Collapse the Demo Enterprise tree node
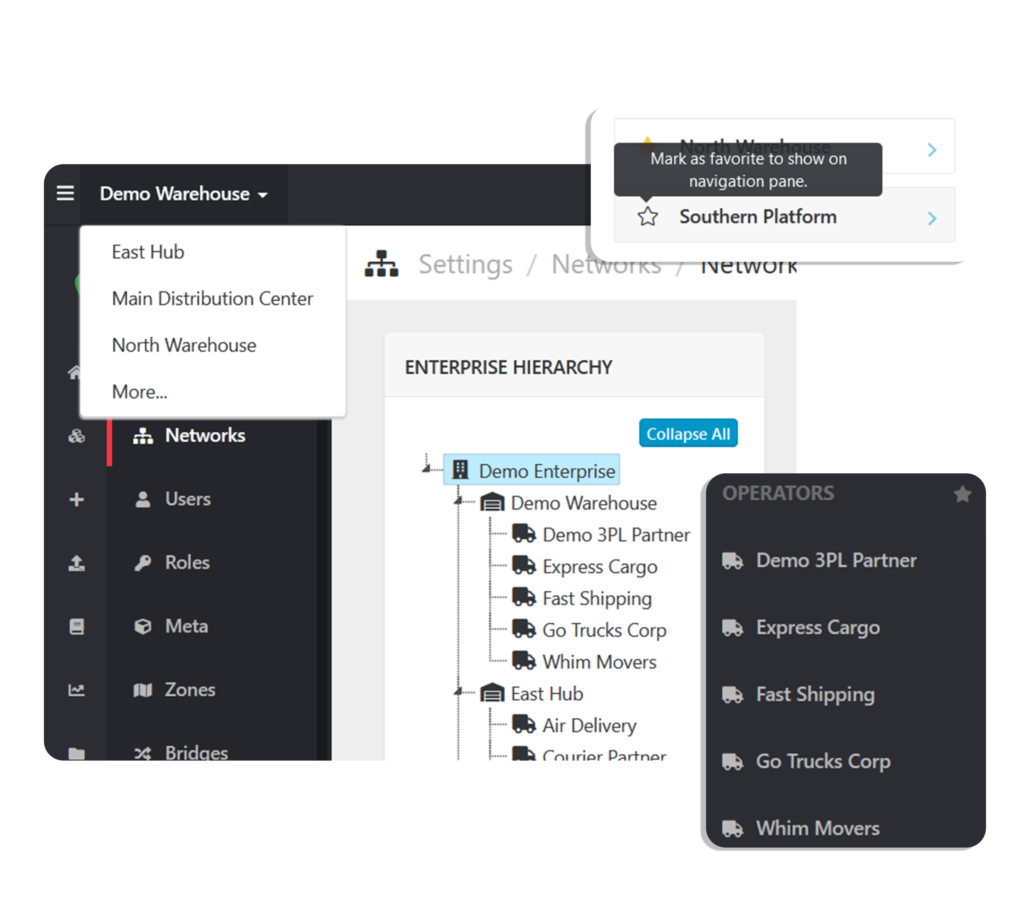This screenshot has height=913, width=1024. click(426, 468)
